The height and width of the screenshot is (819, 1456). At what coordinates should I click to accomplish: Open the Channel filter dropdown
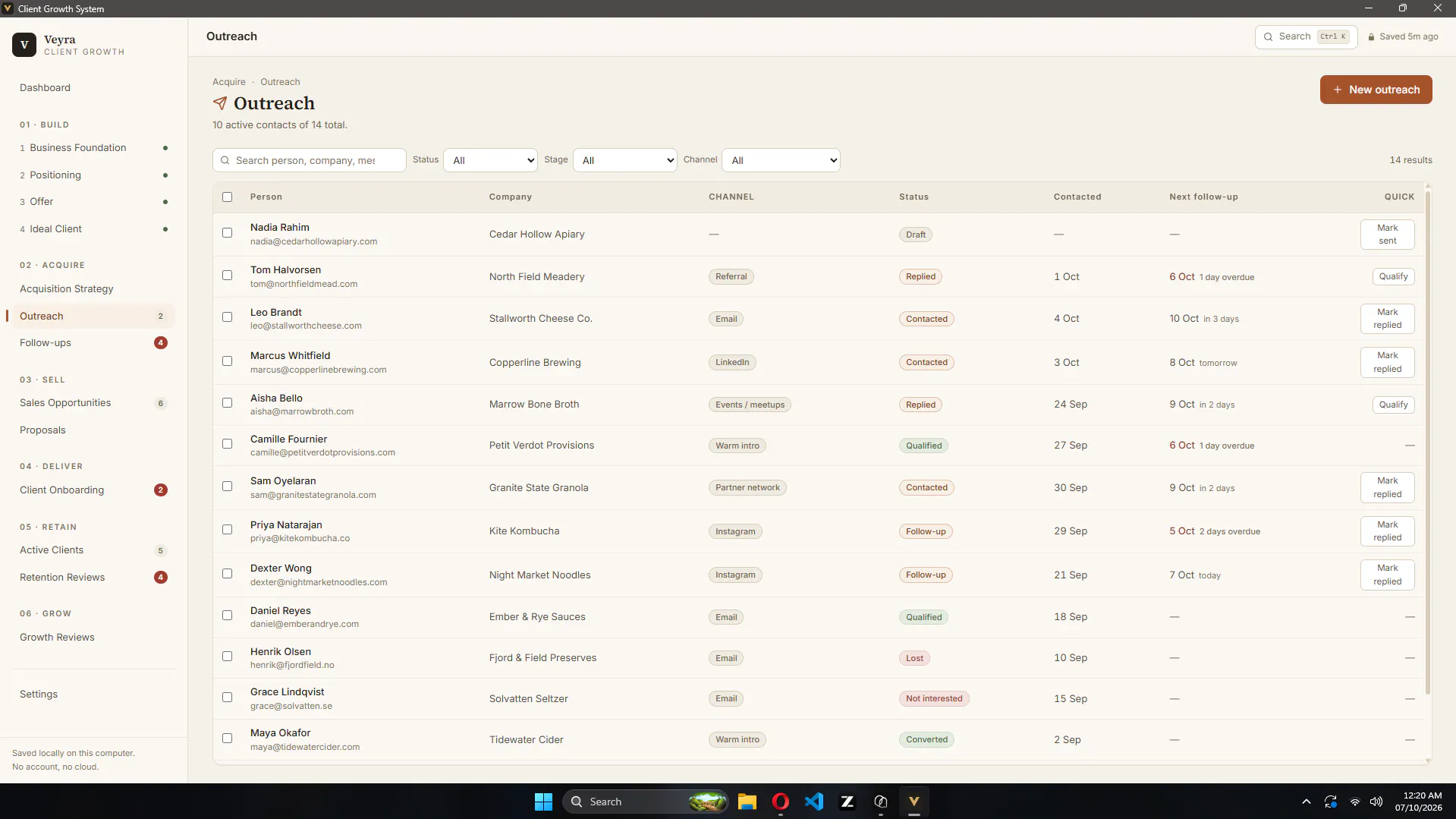tap(781, 160)
